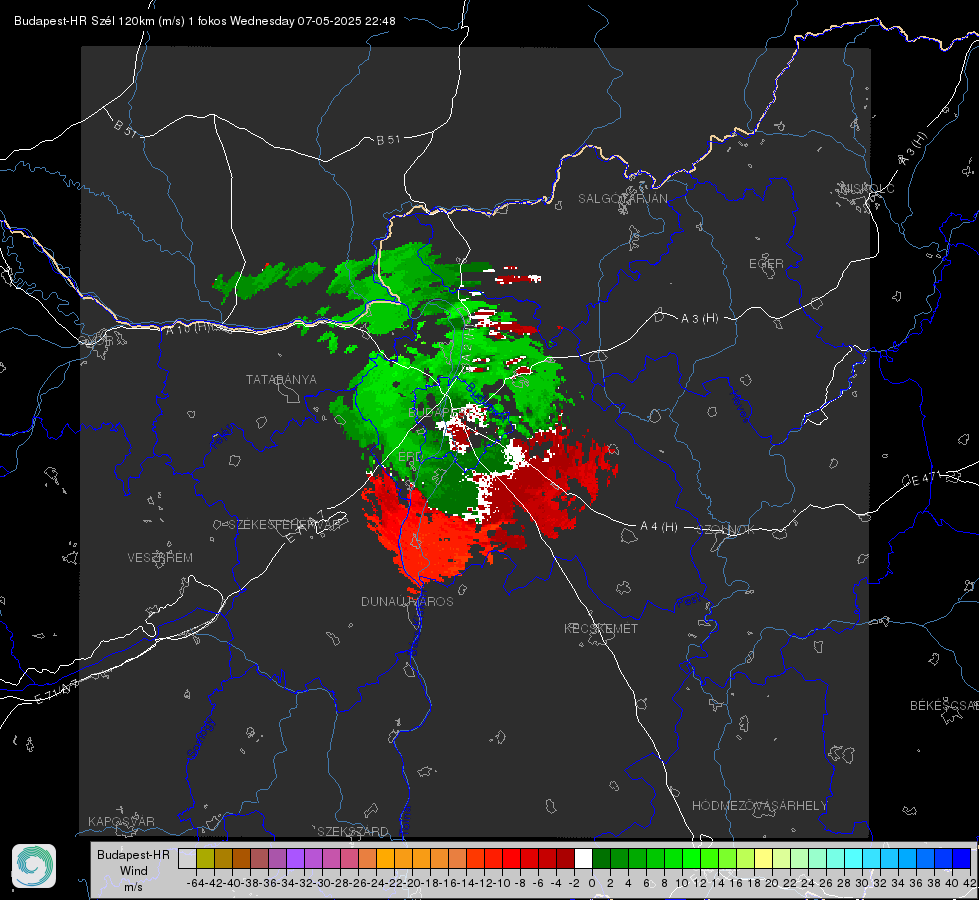Click the SZOLNOK city label

pos(727,529)
